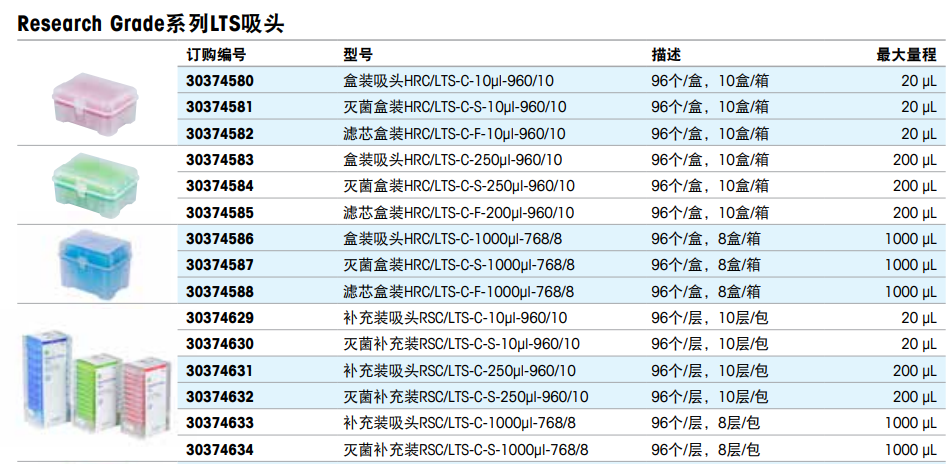
Task: Click the column header '最大量程'
Action: [x=907, y=55]
